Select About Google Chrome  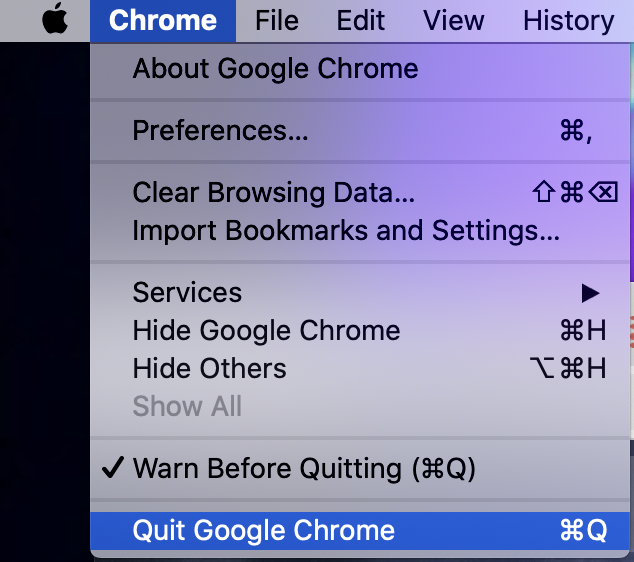coord(360,68)
